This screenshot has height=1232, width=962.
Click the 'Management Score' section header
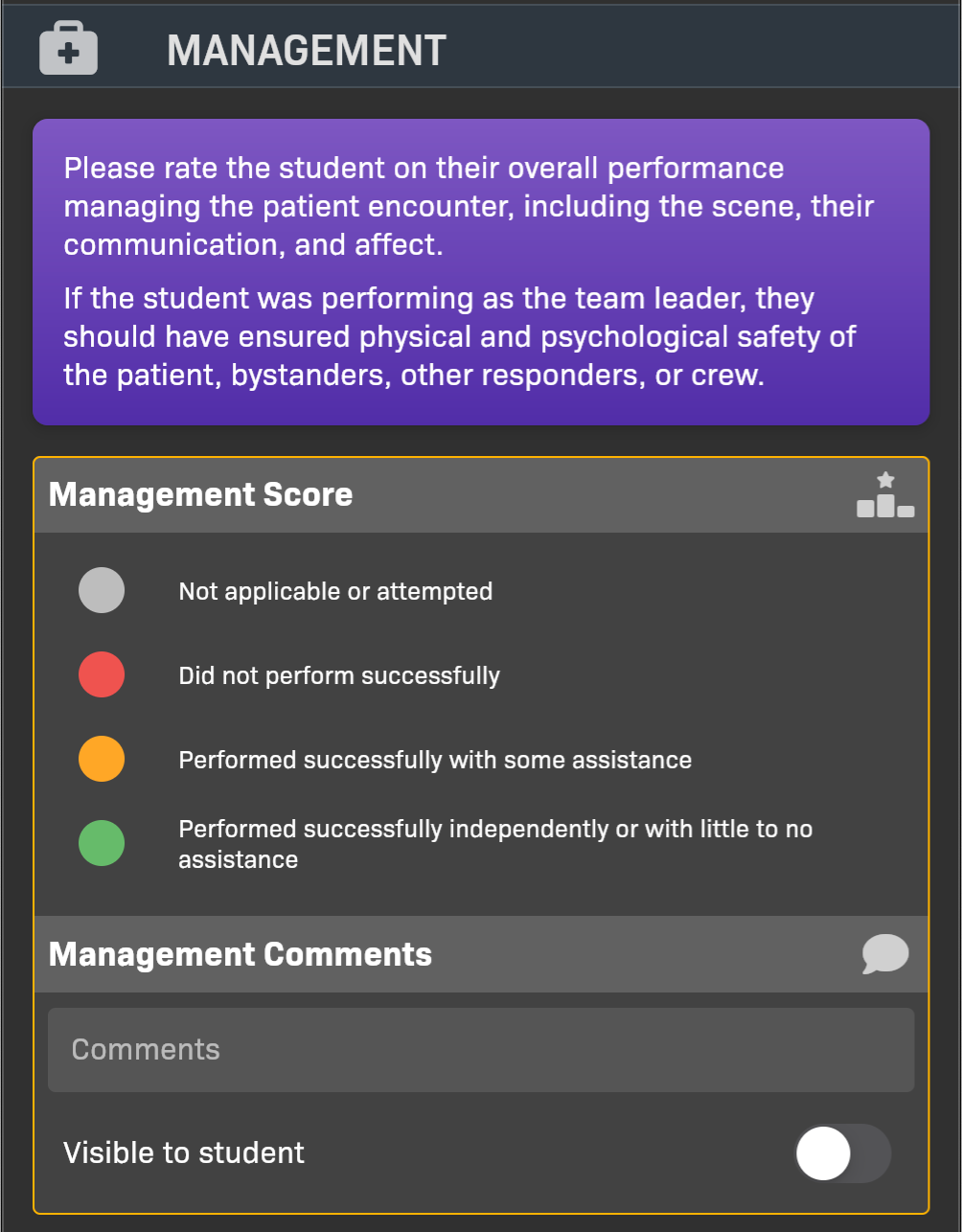tap(201, 494)
